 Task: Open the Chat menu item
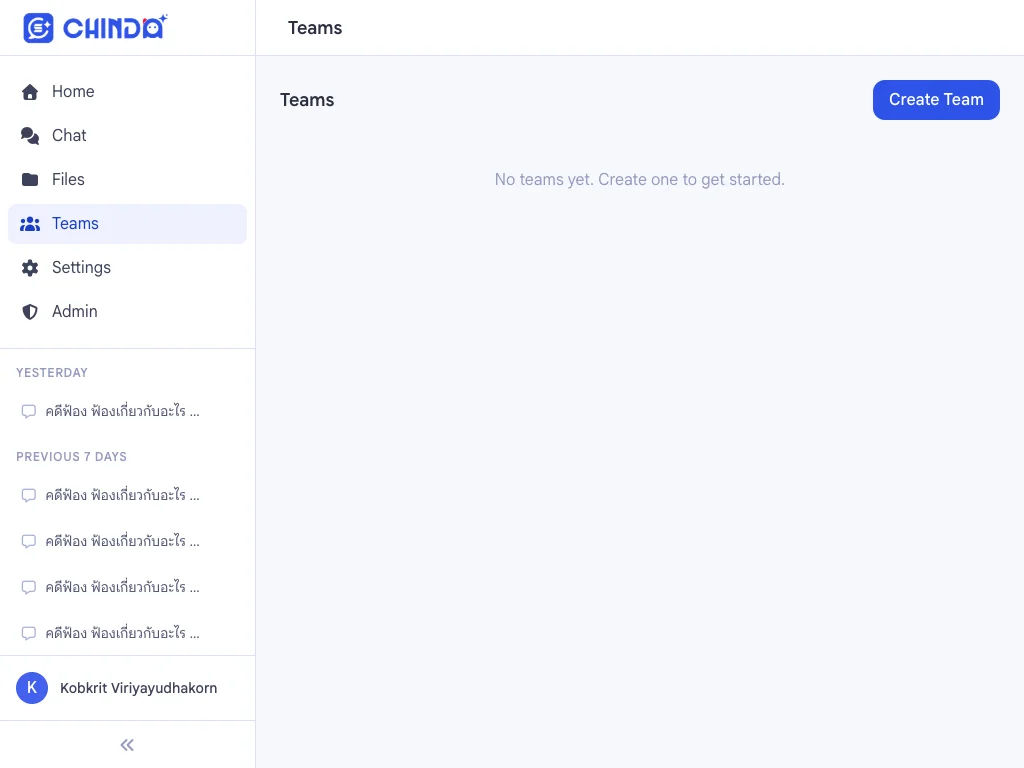[127, 136]
